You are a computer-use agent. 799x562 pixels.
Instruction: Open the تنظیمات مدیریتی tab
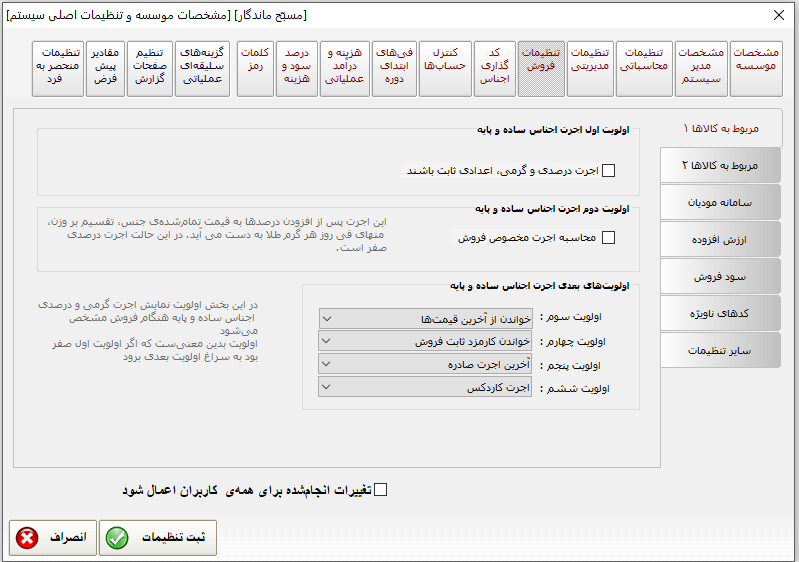tap(590, 68)
